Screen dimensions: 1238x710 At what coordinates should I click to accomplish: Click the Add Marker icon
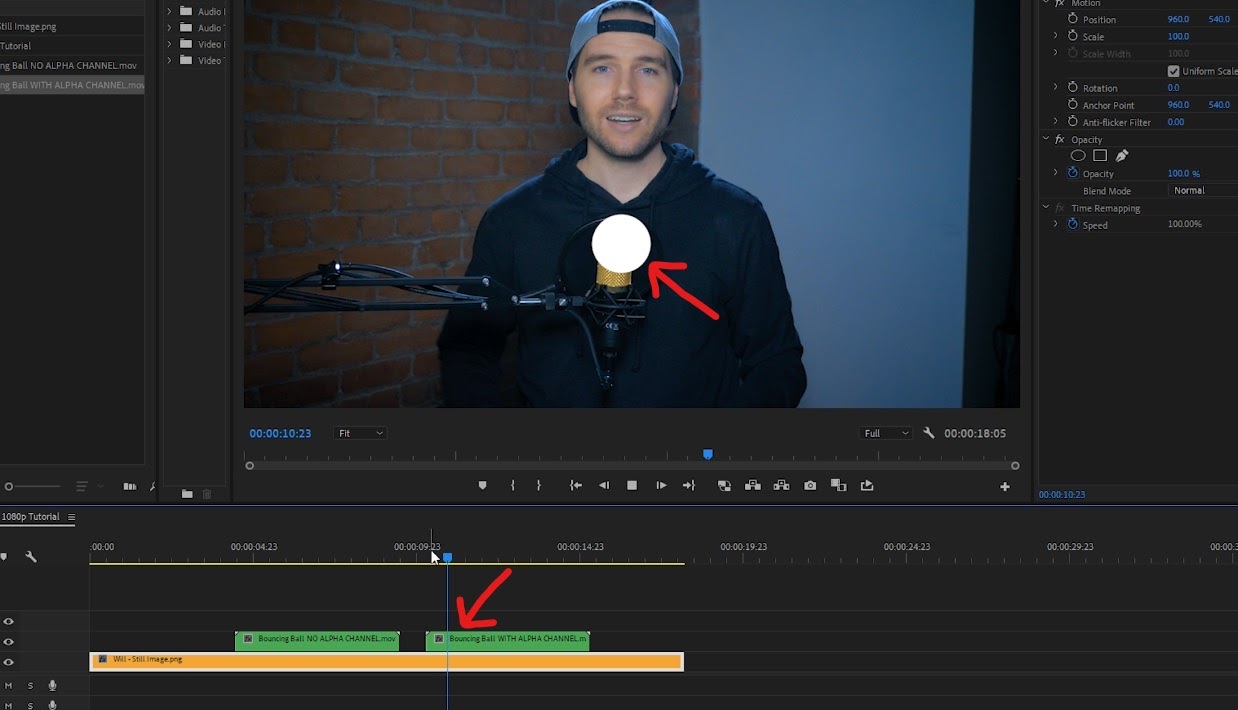tap(483, 485)
